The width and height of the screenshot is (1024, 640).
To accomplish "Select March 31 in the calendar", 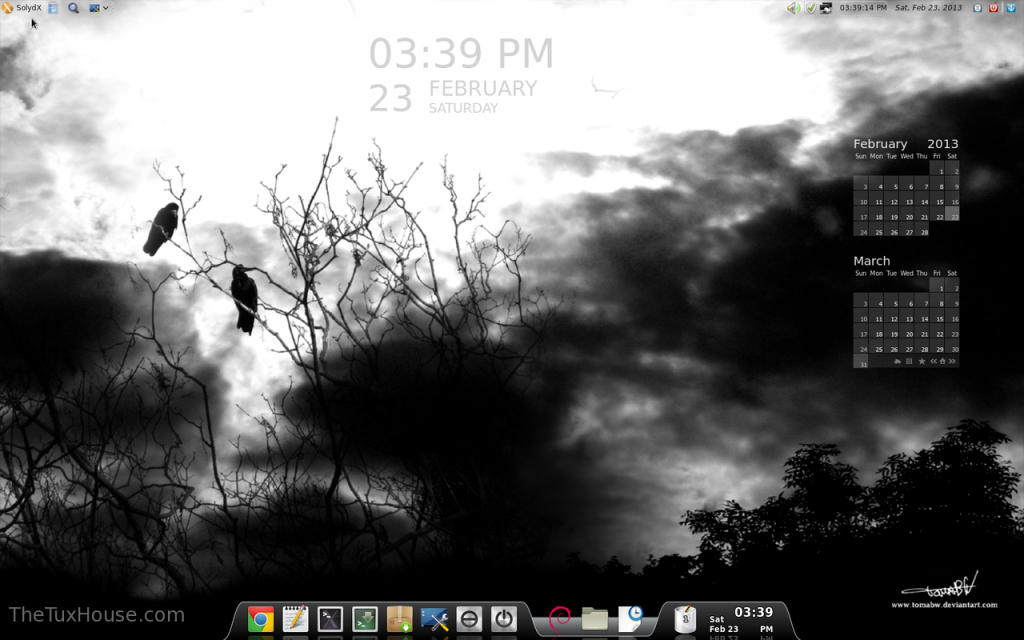I will coord(861,361).
